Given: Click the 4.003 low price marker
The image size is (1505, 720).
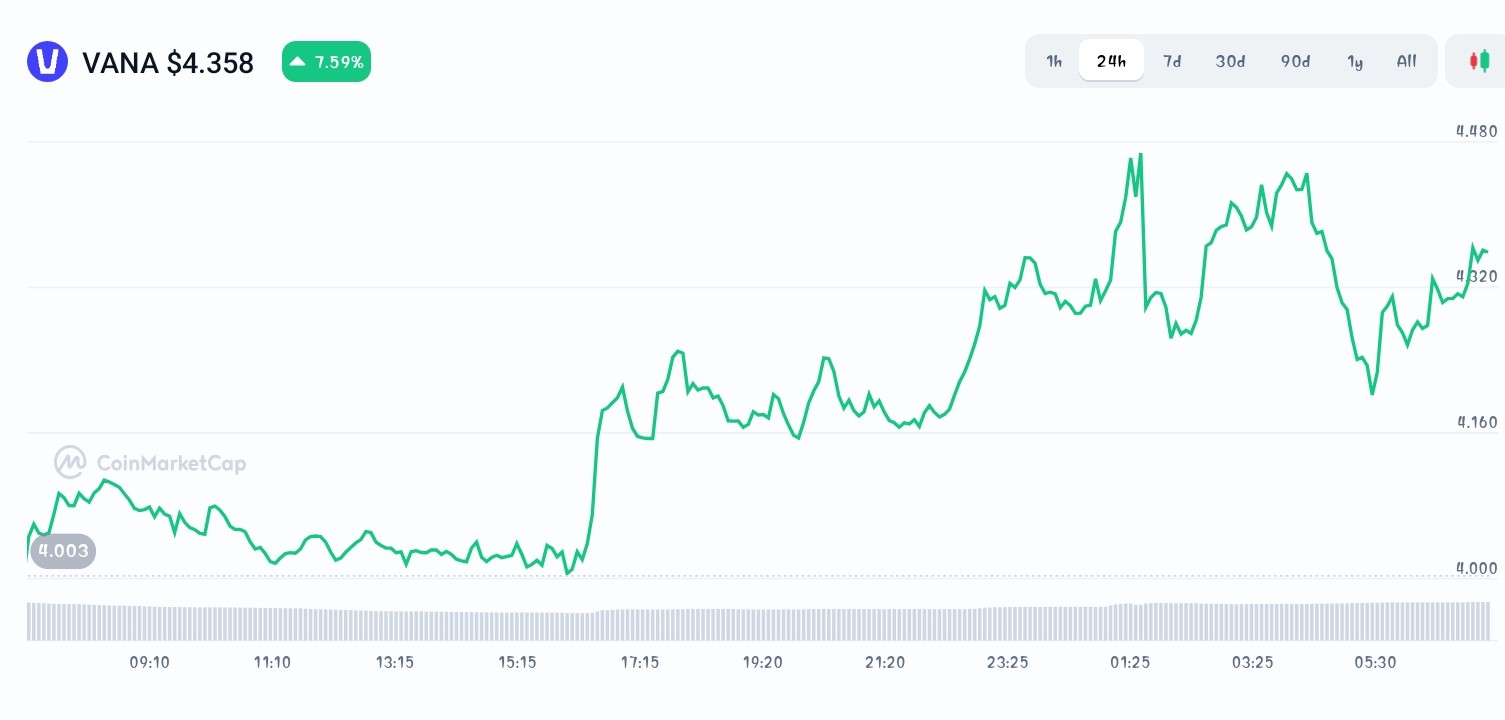Looking at the screenshot, I should 63,551.
